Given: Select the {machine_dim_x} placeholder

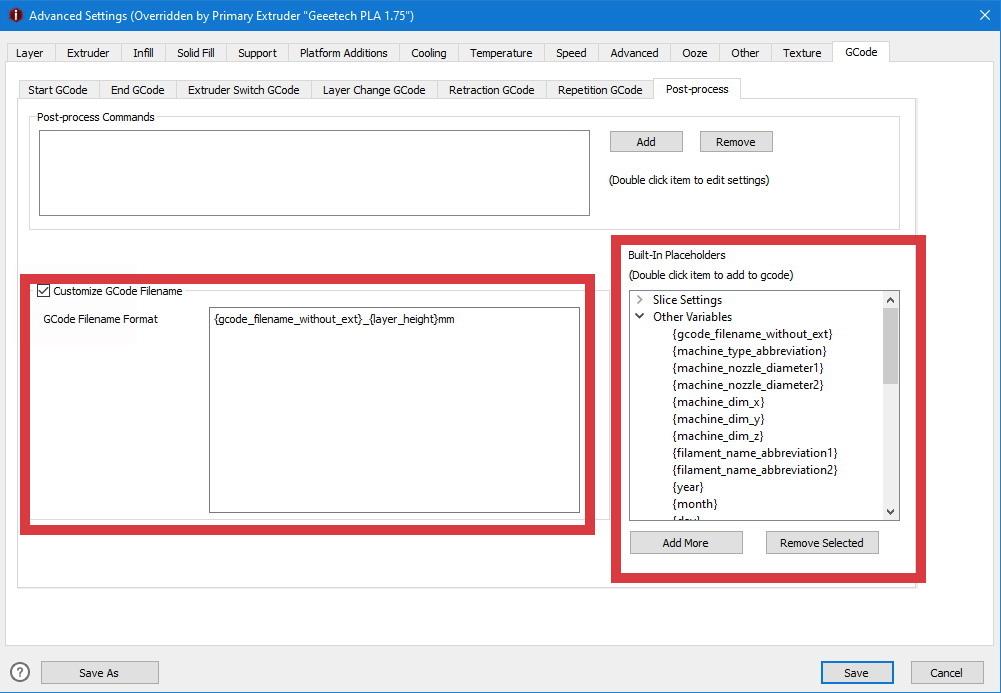Looking at the screenshot, I should point(718,402).
